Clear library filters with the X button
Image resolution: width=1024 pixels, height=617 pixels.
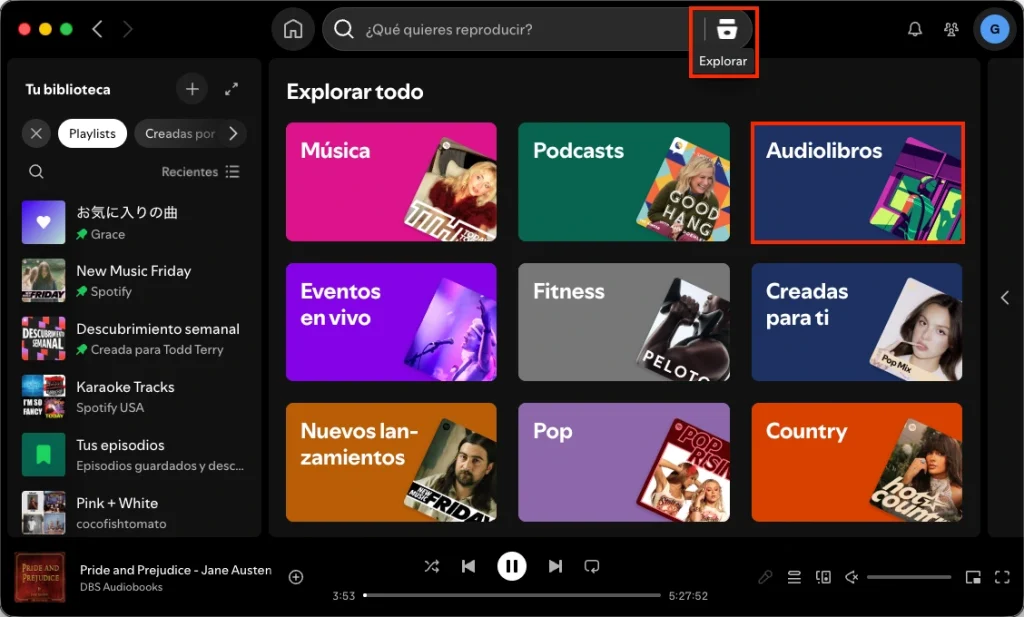37,133
